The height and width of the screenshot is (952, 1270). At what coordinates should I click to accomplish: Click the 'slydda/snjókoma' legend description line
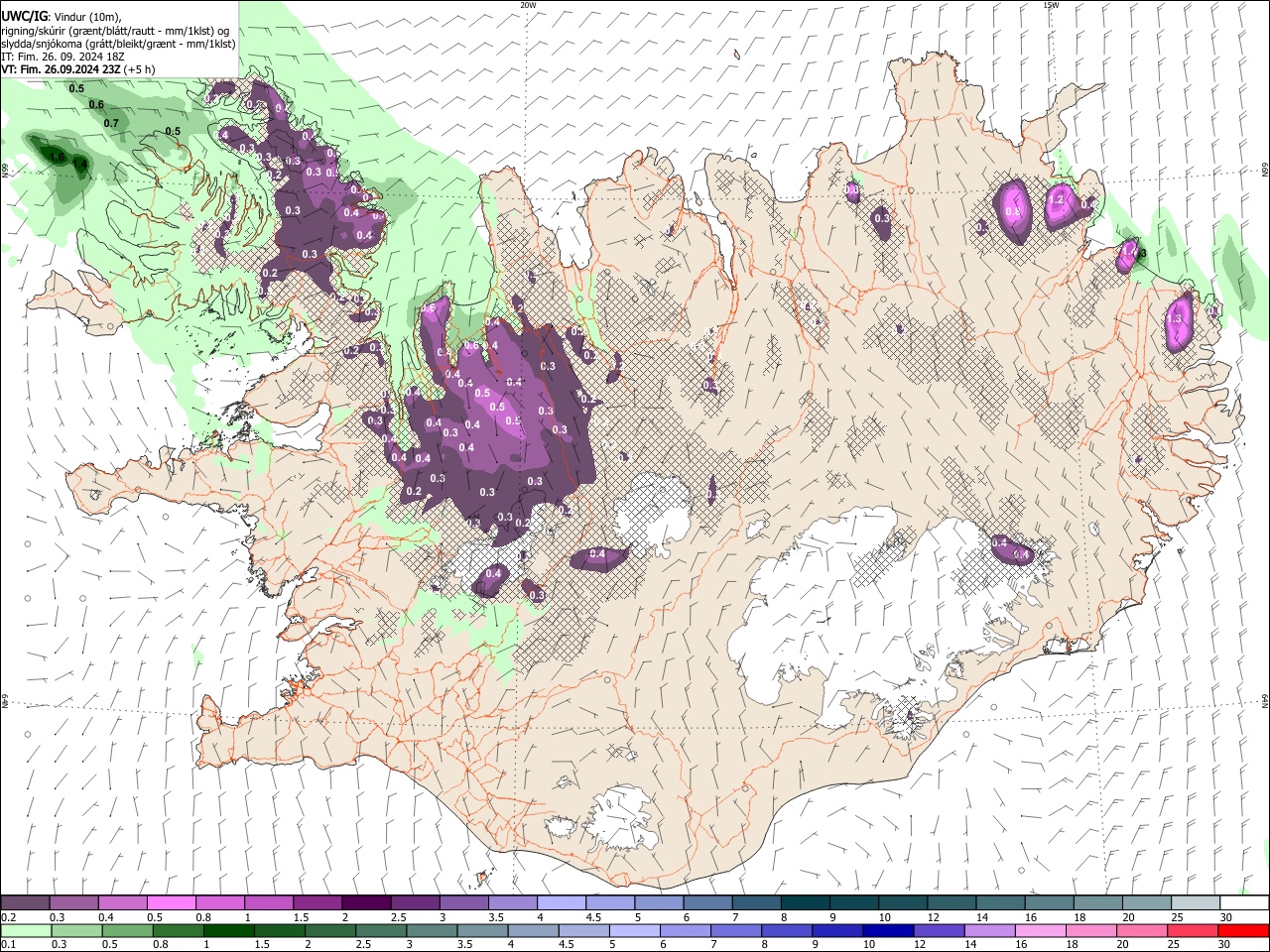(x=118, y=45)
